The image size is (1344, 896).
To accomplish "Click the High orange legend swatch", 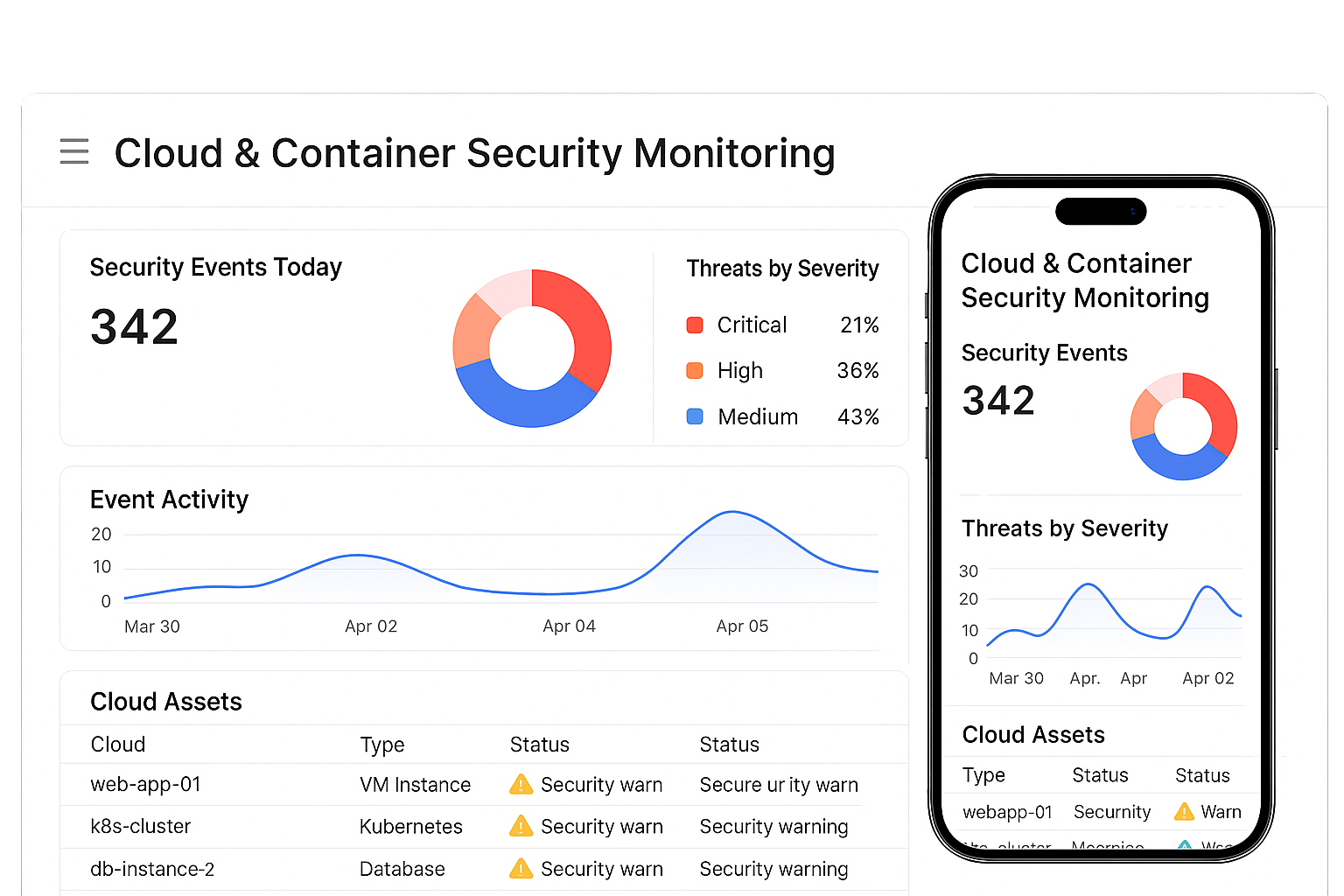I will click(695, 371).
